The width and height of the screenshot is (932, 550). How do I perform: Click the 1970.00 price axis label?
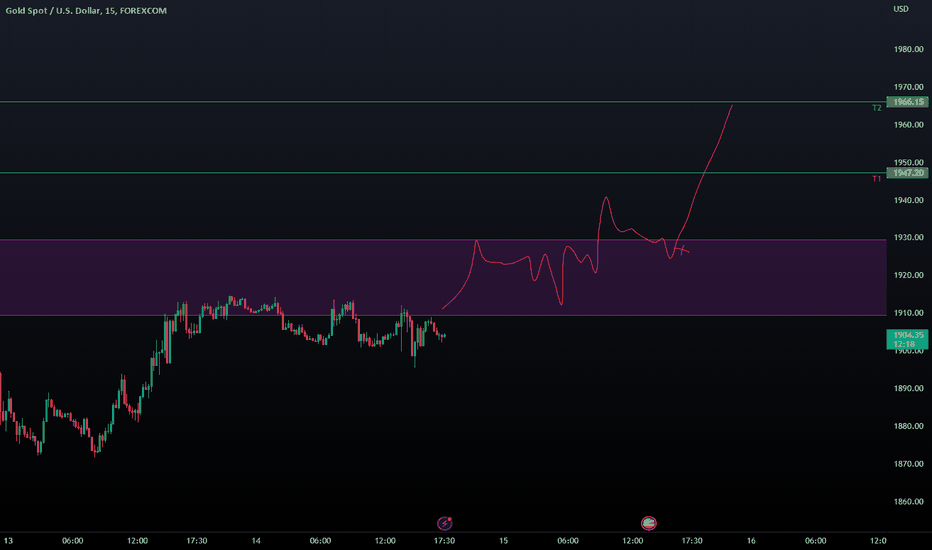point(909,87)
